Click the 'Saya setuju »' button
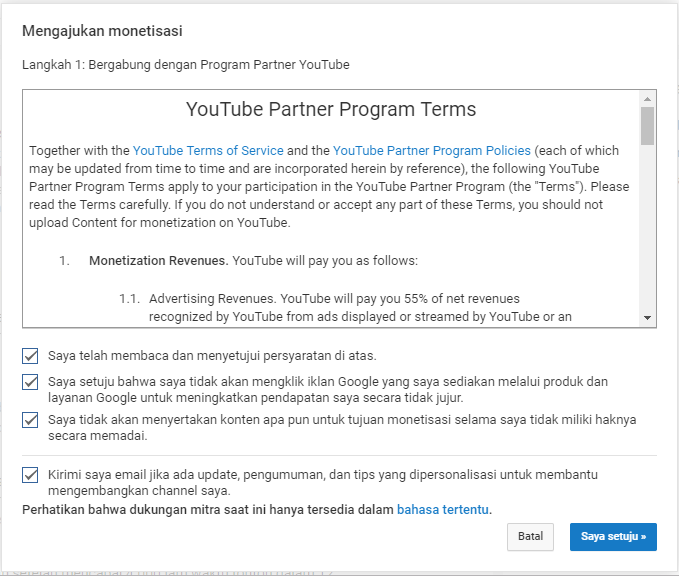 tap(613, 536)
